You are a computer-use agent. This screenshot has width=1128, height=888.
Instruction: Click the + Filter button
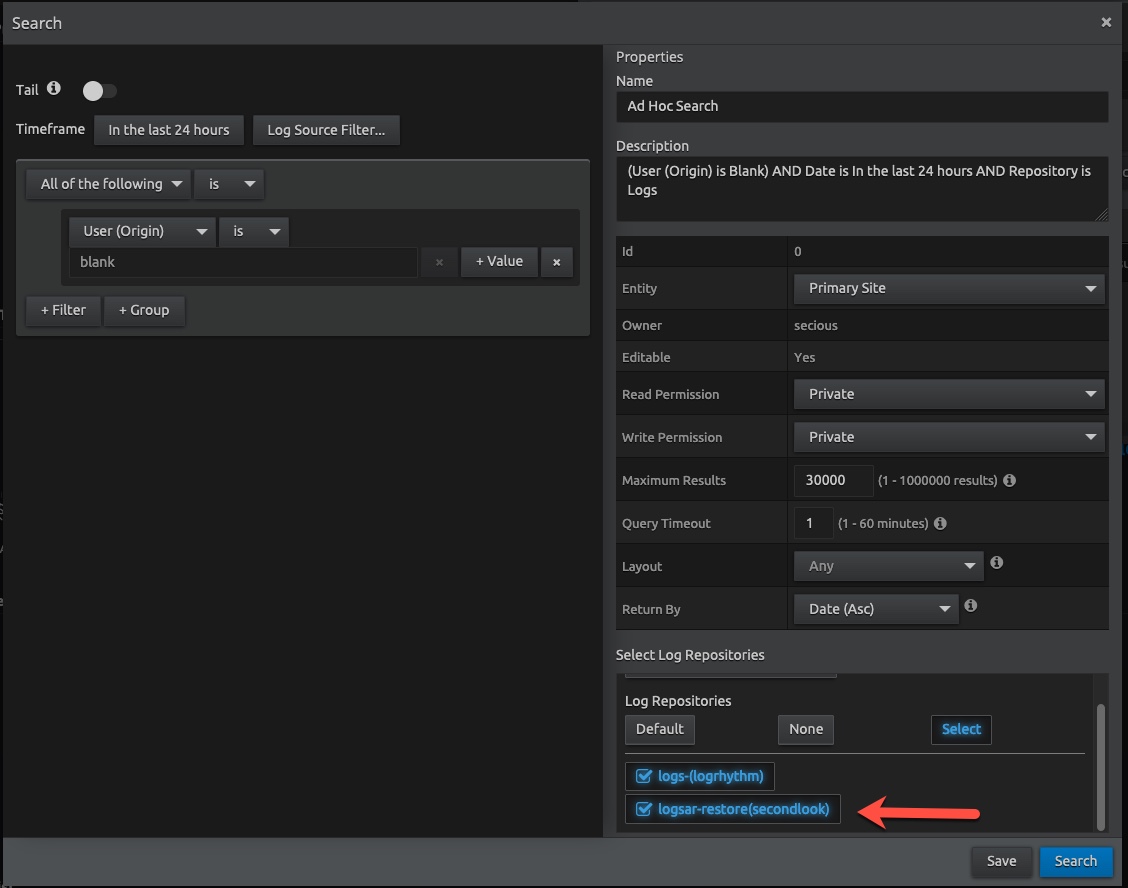[x=63, y=310]
